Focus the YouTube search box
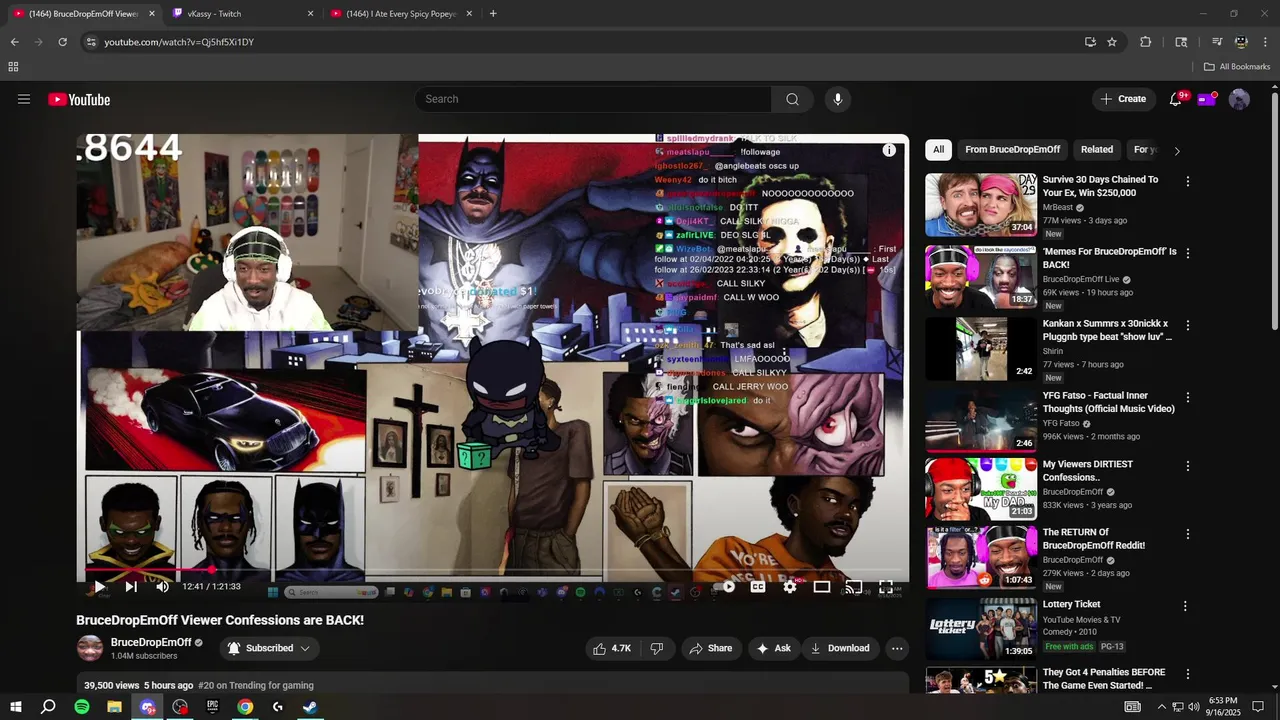This screenshot has width=1280, height=720. click(x=593, y=99)
